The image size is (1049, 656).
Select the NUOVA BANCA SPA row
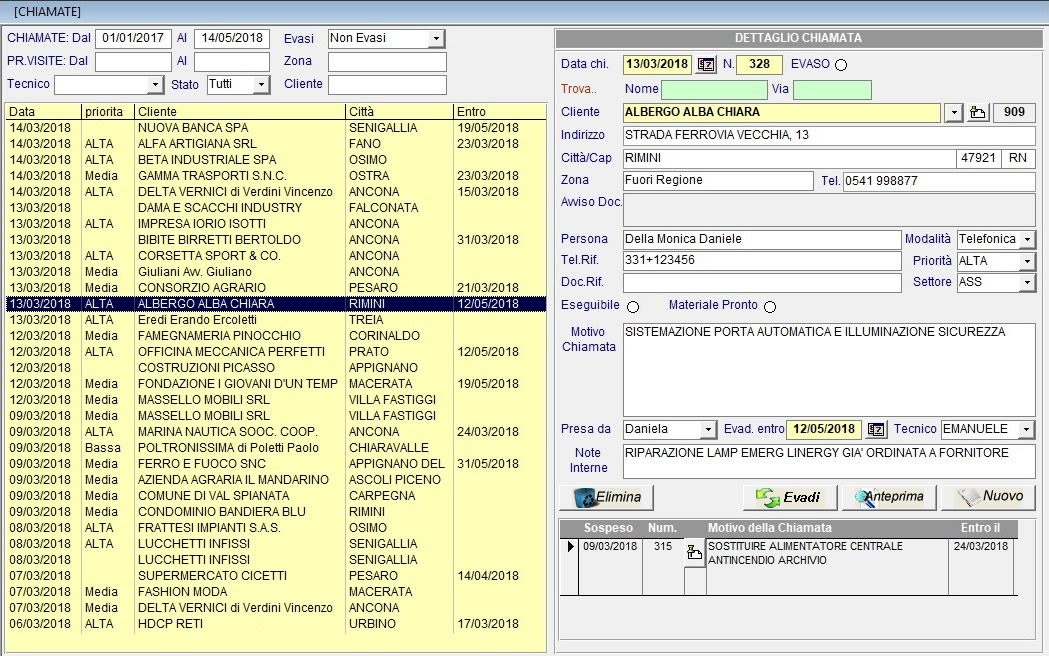click(276, 128)
